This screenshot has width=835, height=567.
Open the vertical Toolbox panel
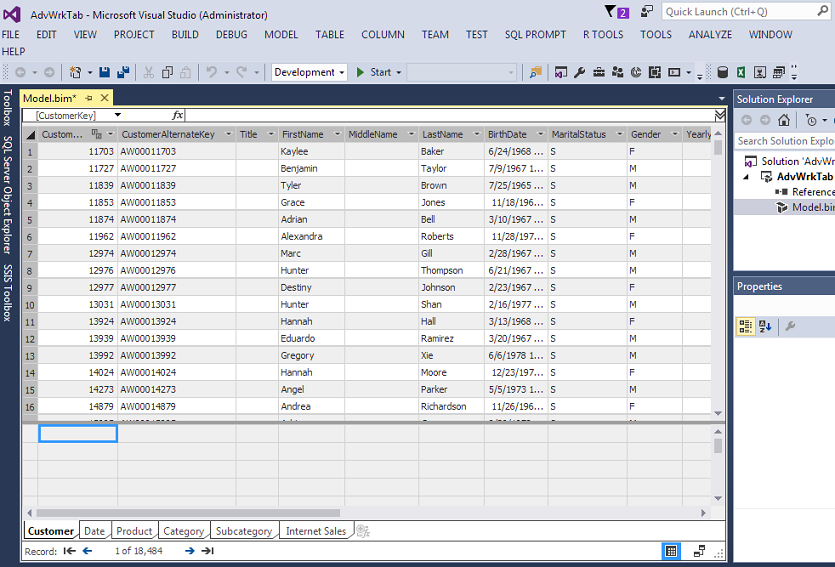tap(7, 112)
